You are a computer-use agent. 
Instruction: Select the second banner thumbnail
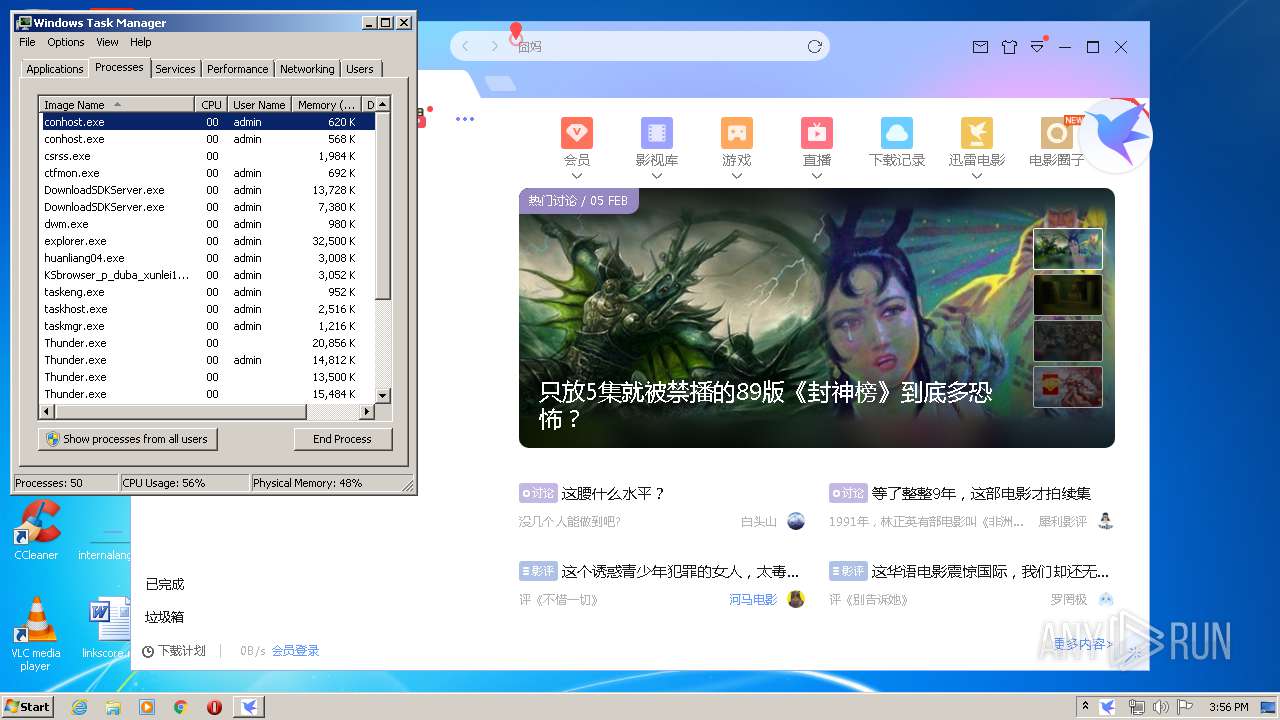[1067, 295]
